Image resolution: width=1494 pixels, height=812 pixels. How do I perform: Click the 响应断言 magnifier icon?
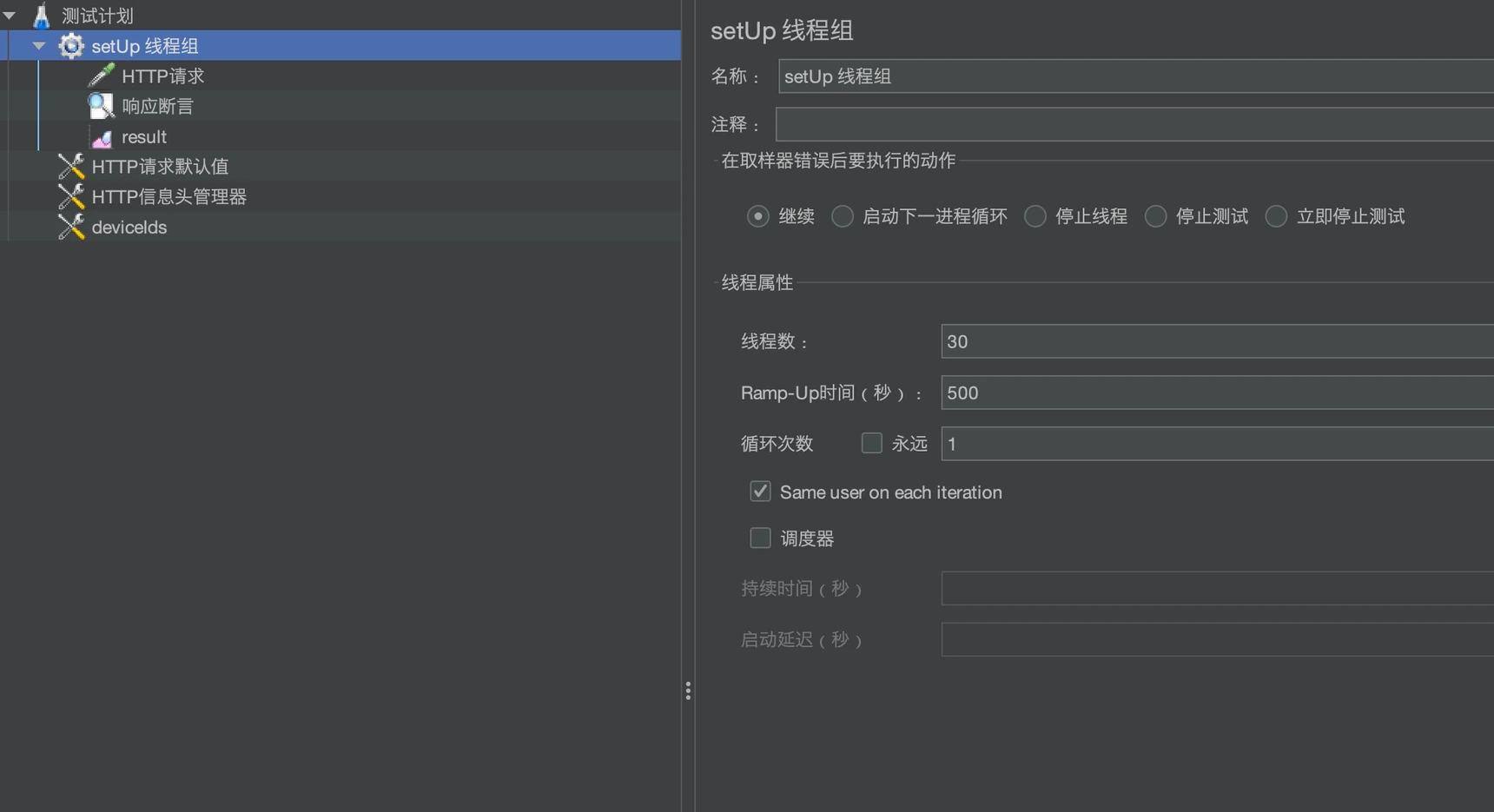102,106
